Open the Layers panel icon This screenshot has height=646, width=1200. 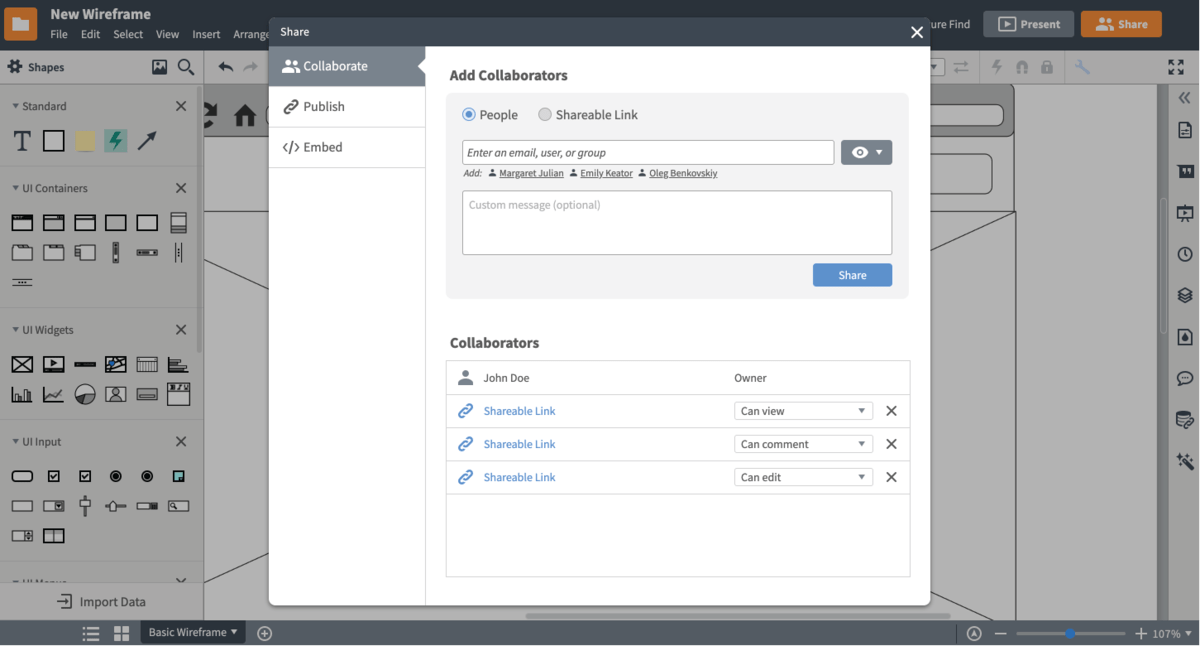coord(1184,295)
